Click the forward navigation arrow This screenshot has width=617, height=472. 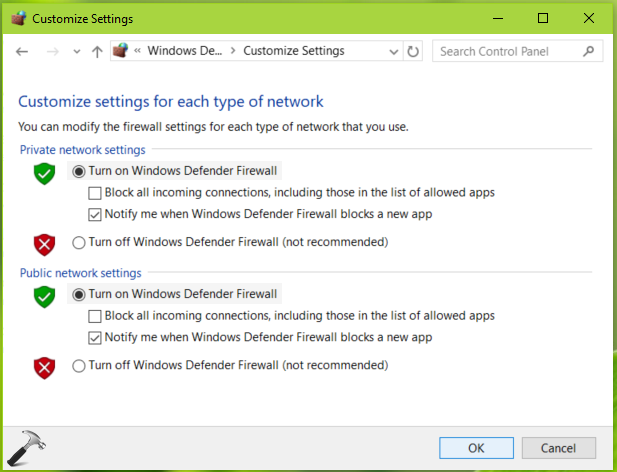tap(52, 52)
